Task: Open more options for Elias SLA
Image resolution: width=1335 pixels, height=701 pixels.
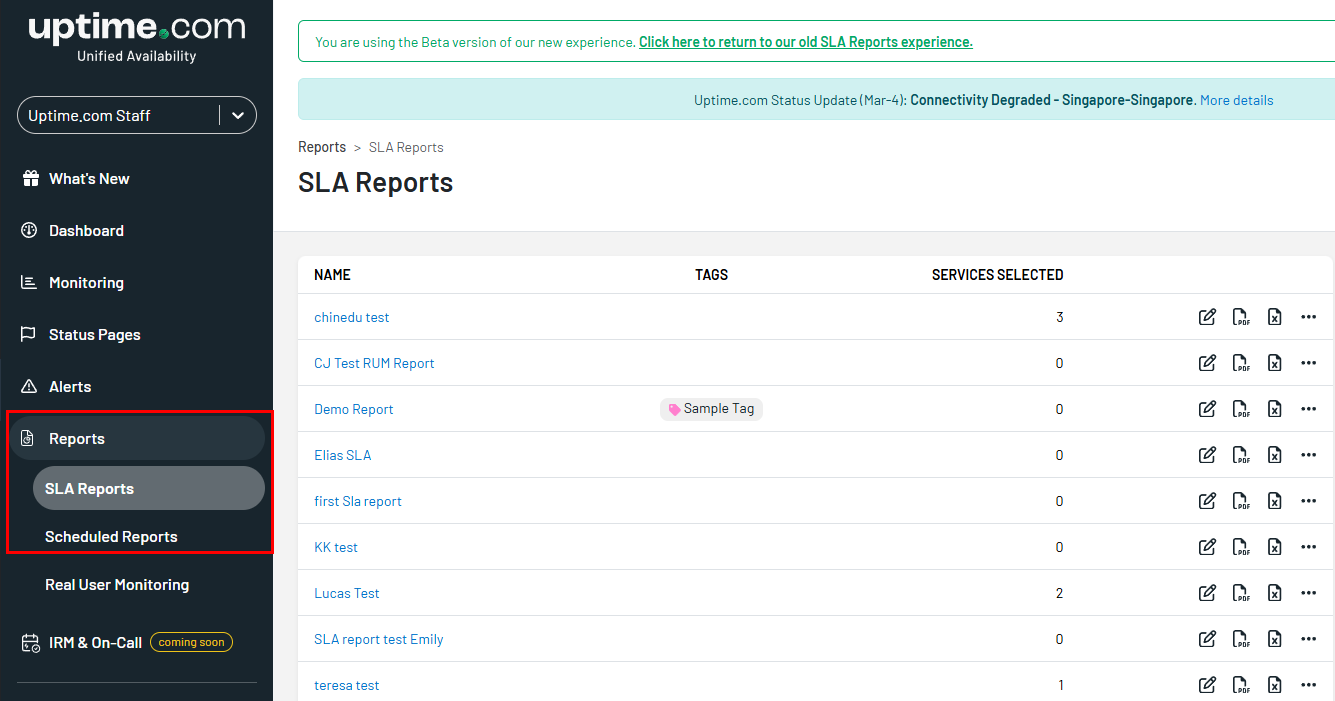Action: pyautogui.click(x=1309, y=455)
